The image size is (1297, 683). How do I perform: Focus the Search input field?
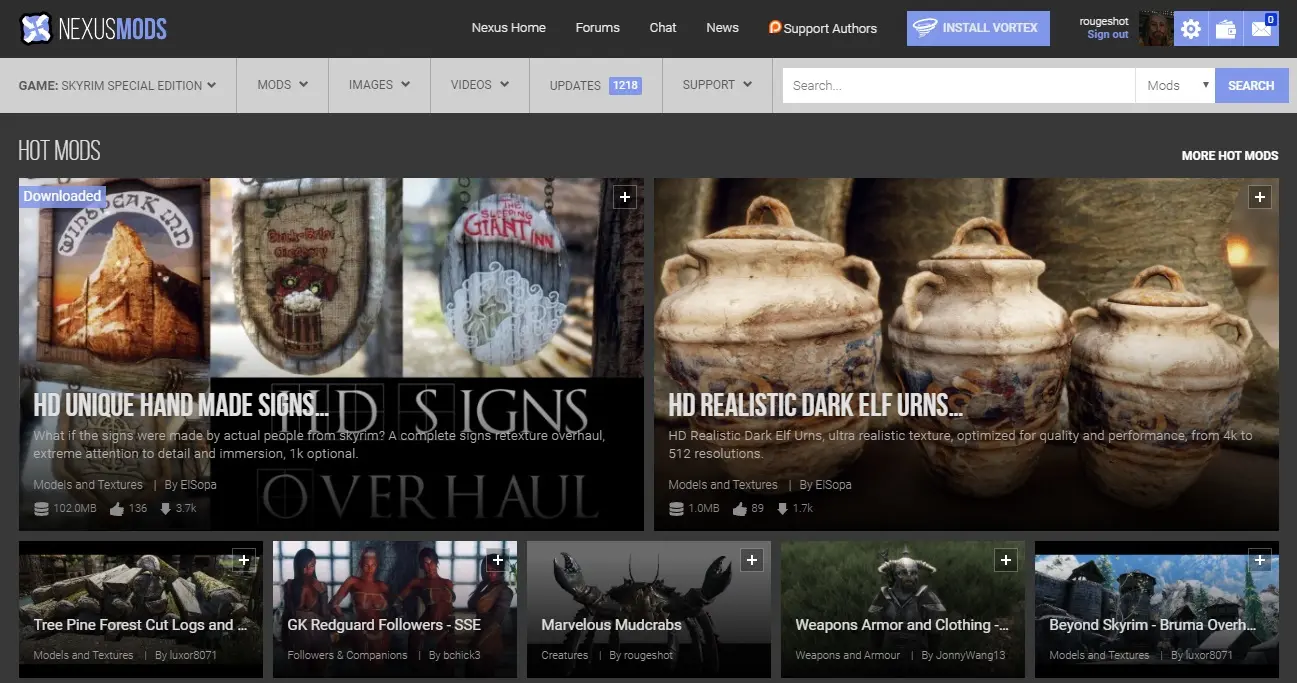pyautogui.click(x=959, y=85)
